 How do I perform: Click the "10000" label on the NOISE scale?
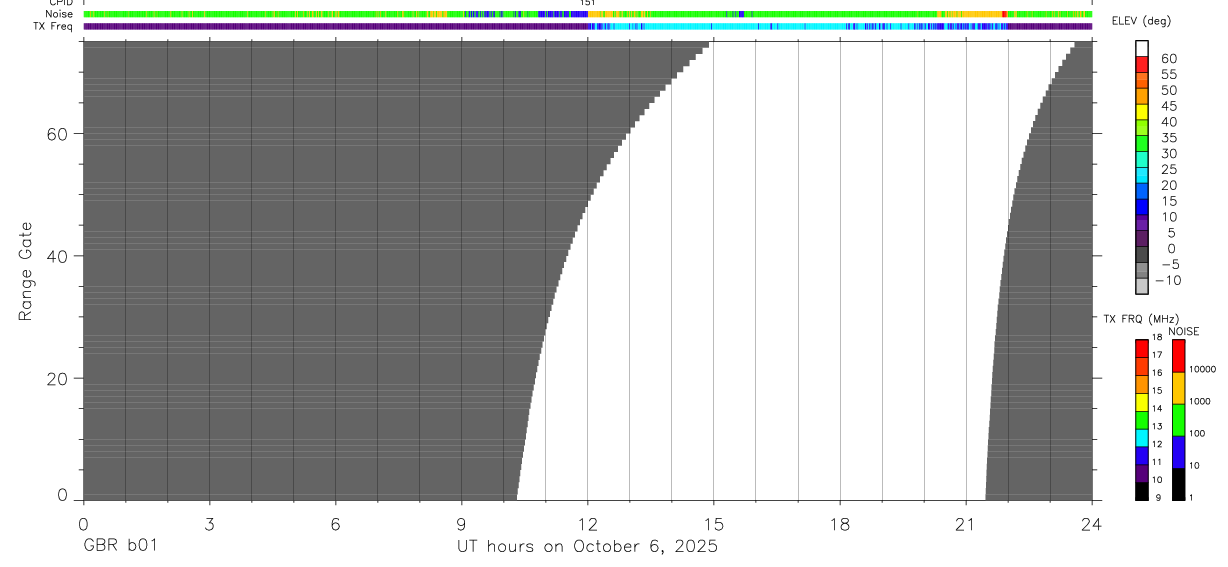(1201, 370)
